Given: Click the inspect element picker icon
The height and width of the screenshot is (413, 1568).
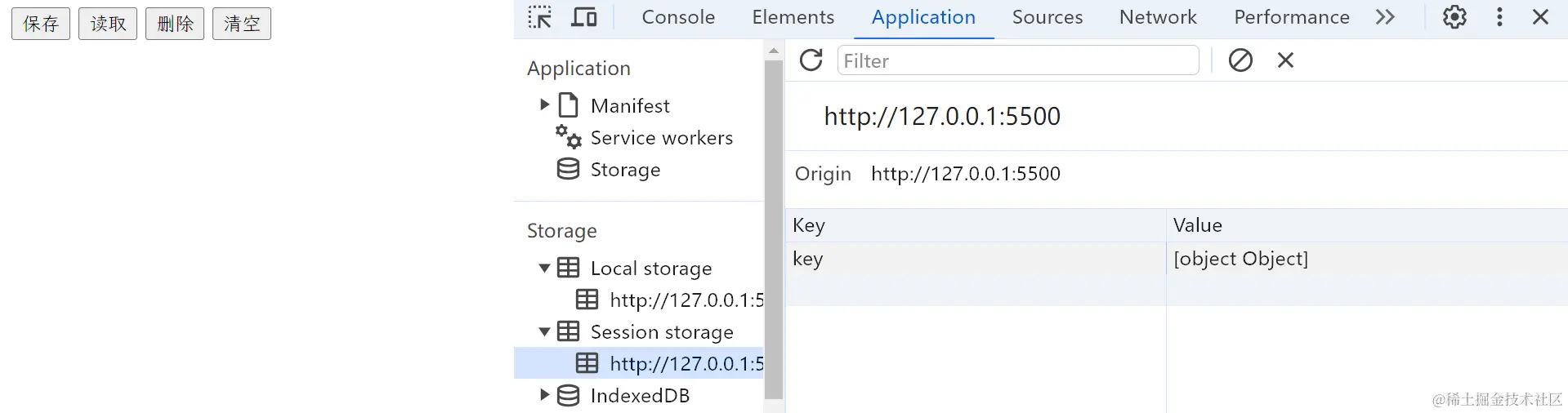Looking at the screenshot, I should pos(539,17).
